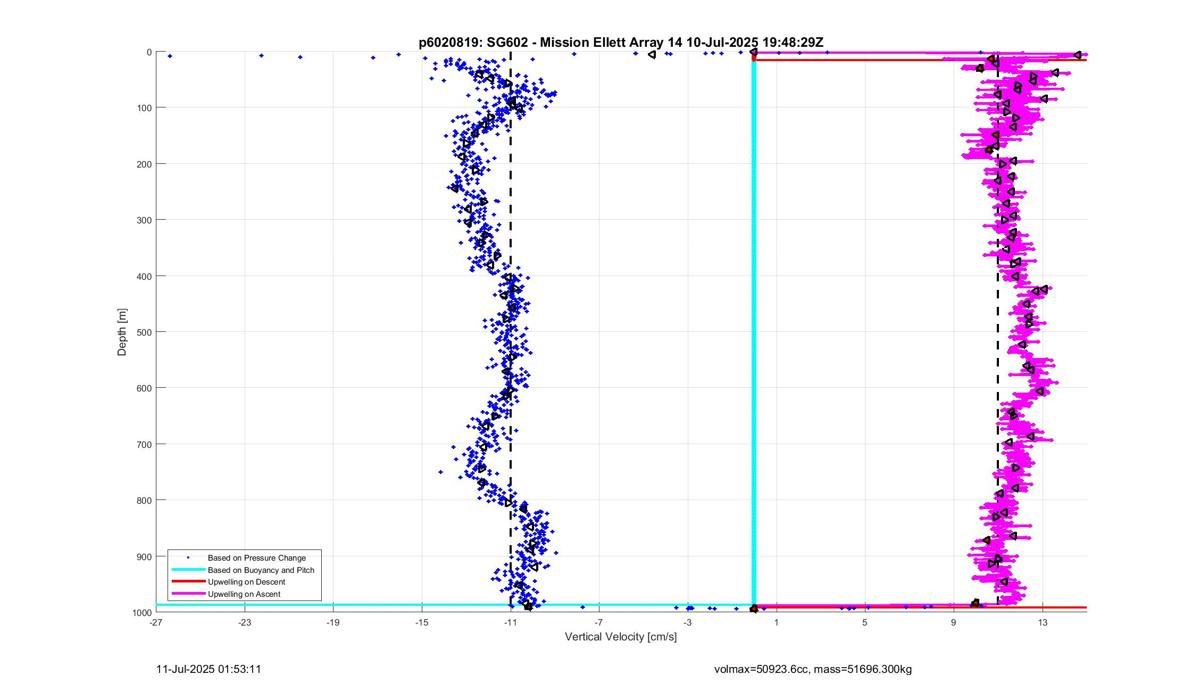The width and height of the screenshot is (1200, 688).
Task: Click x-axis tick label 5
Action: [x=865, y=622]
